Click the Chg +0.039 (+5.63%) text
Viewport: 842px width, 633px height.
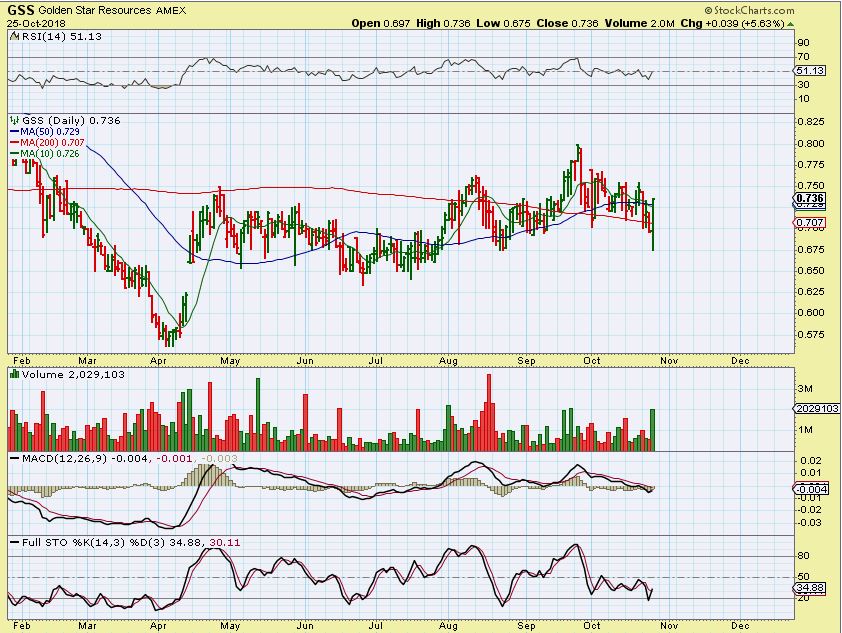[733, 24]
